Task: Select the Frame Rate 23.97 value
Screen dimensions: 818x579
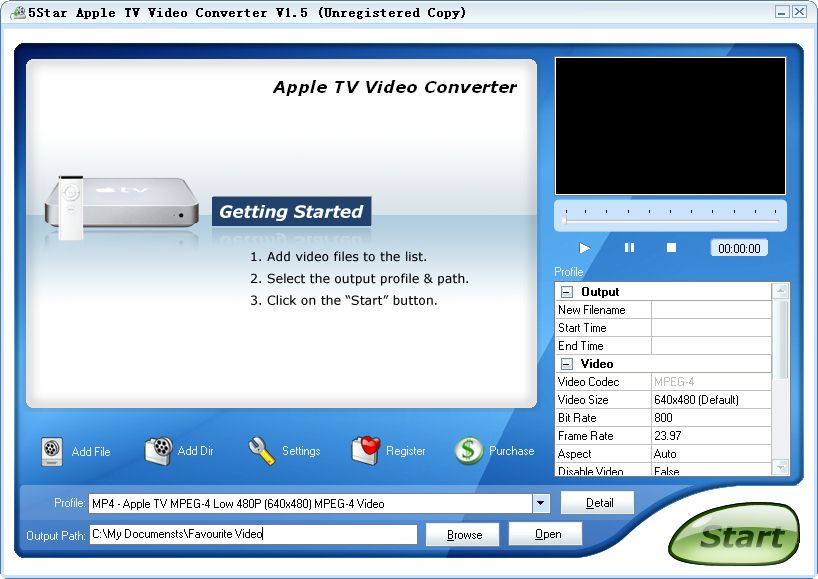Action: pyautogui.click(x=711, y=436)
